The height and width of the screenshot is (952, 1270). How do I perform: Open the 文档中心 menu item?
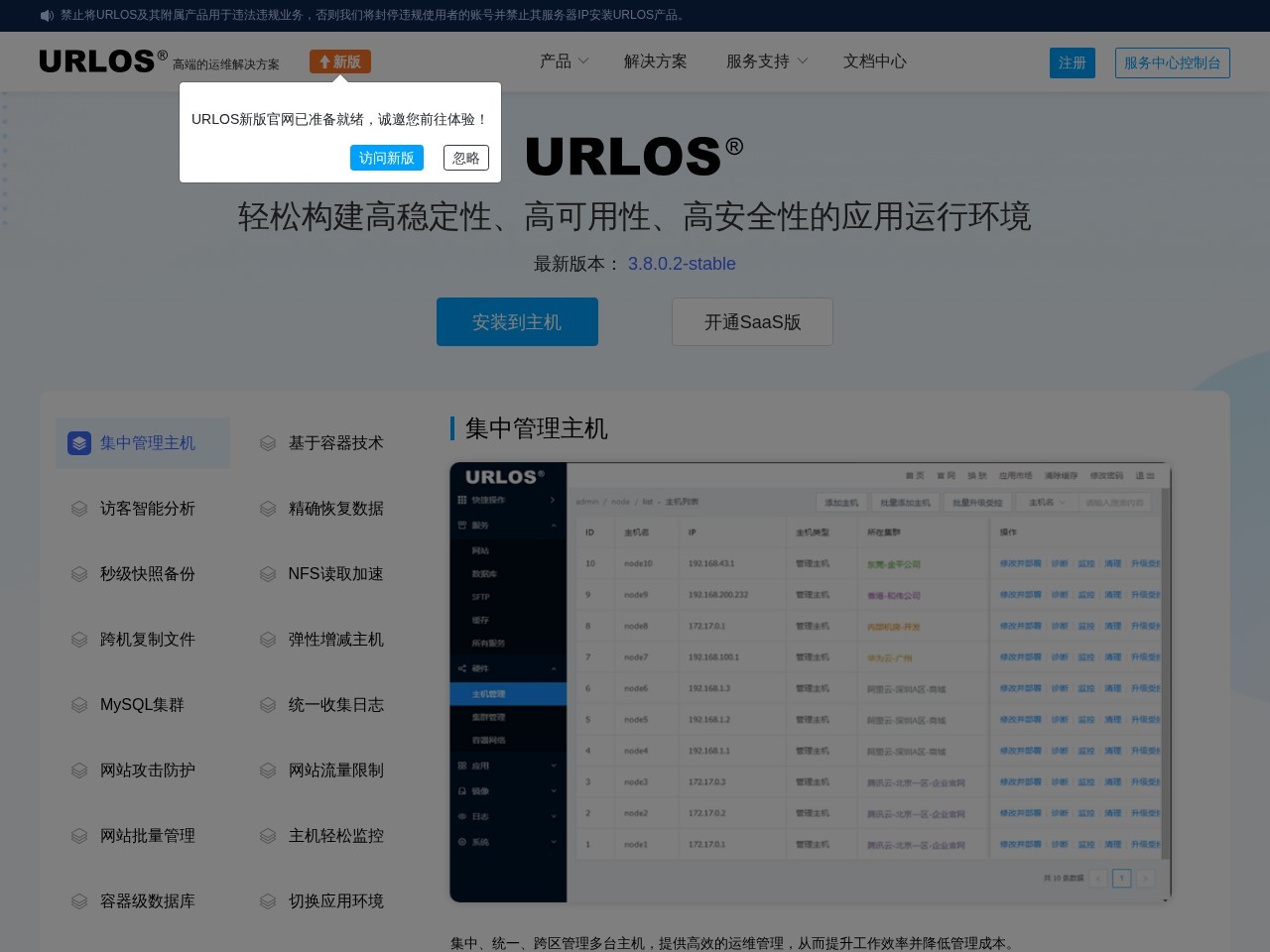coord(874,61)
